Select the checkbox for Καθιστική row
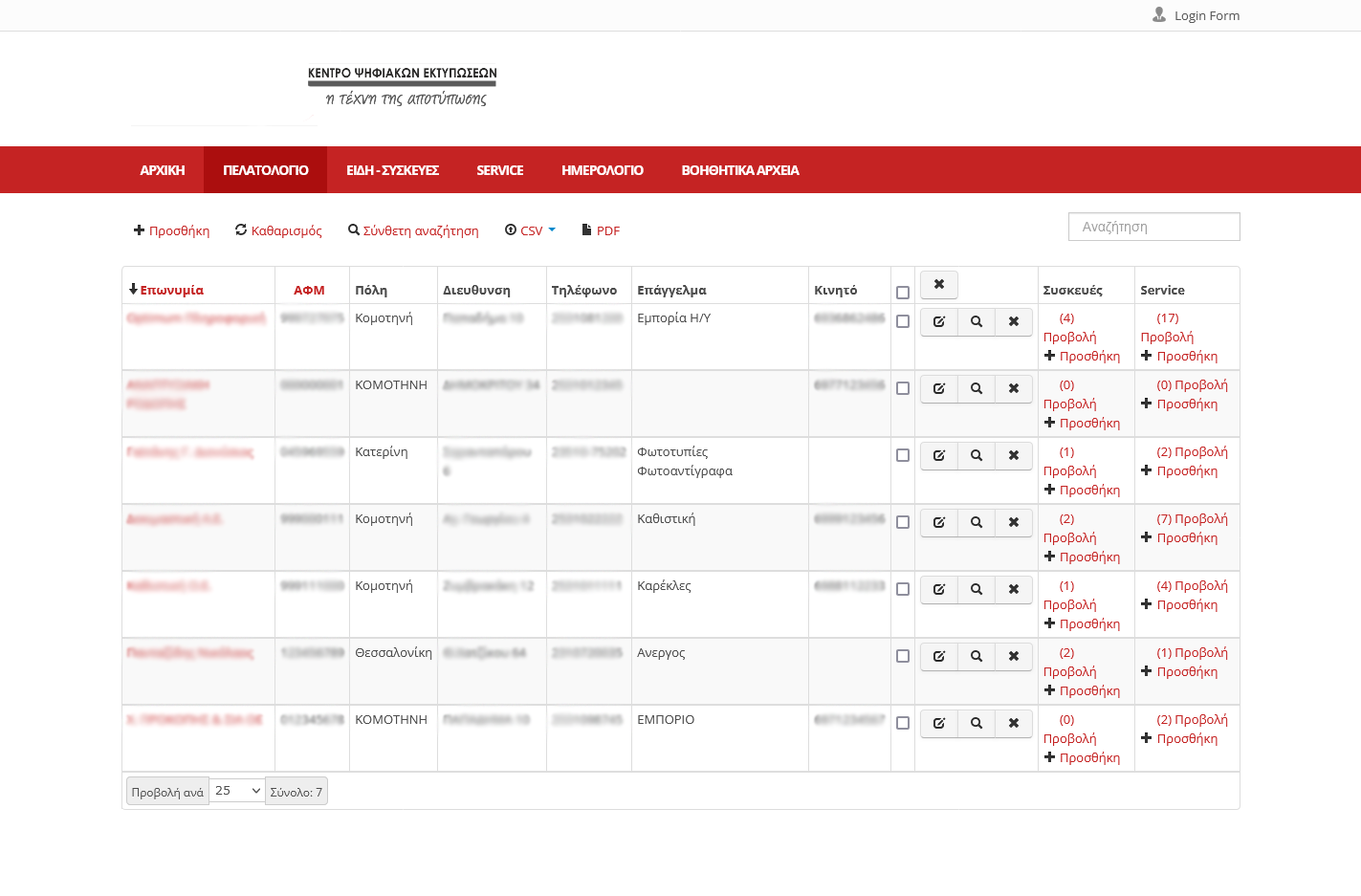Screen dimensions: 1361x896 click(903, 523)
